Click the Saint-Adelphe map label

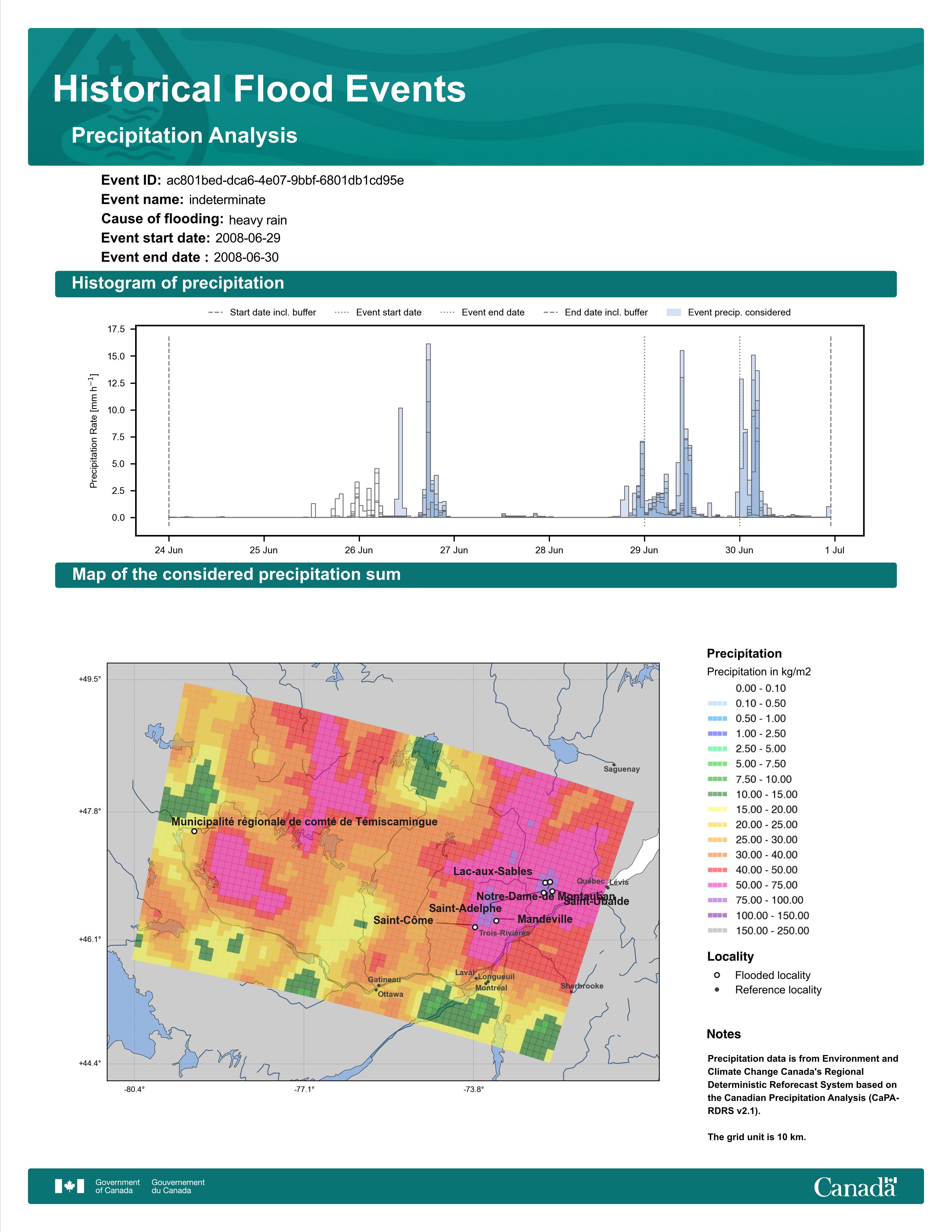(465, 908)
